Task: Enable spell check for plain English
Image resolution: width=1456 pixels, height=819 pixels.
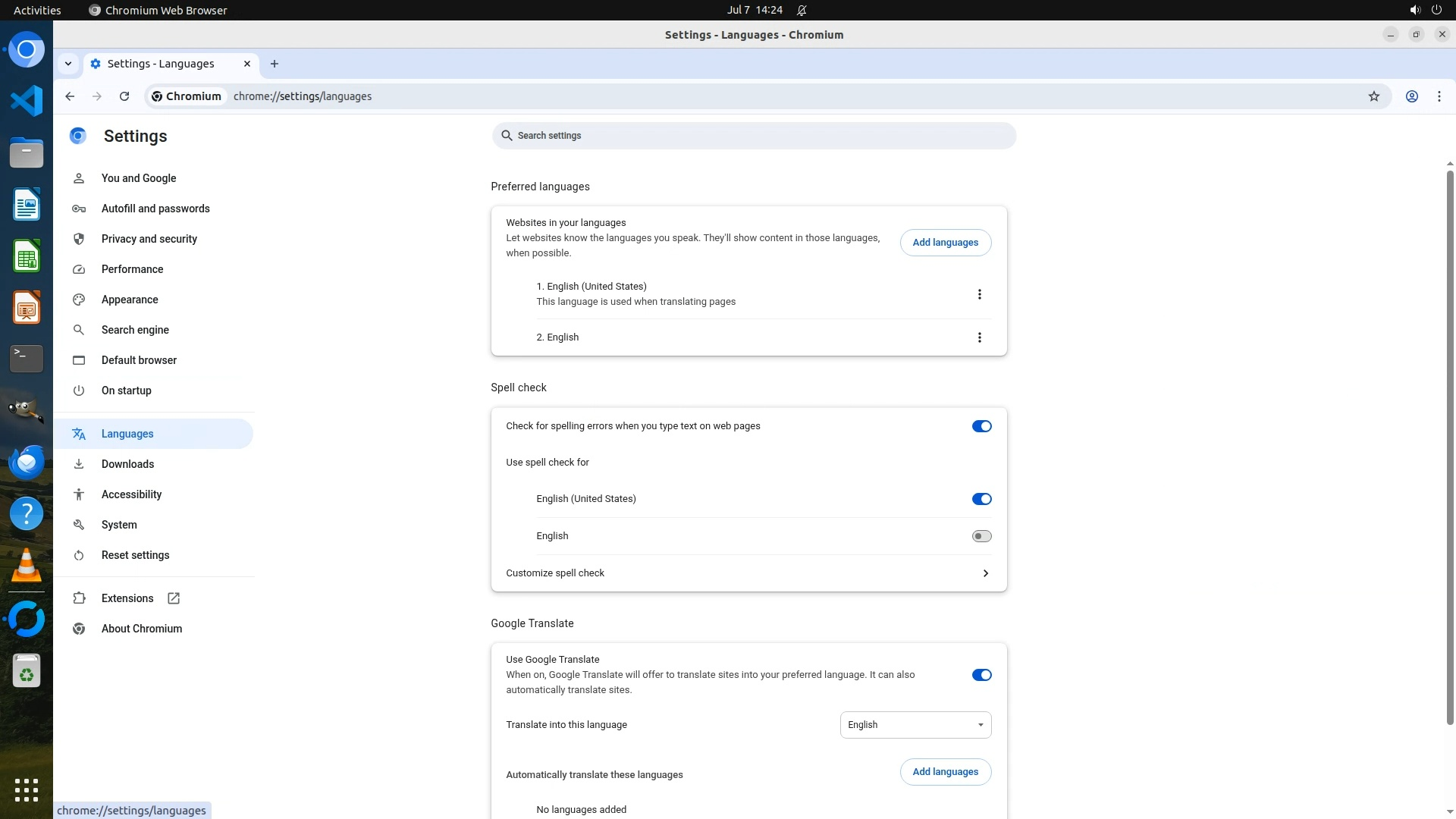Action: (981, 536)
